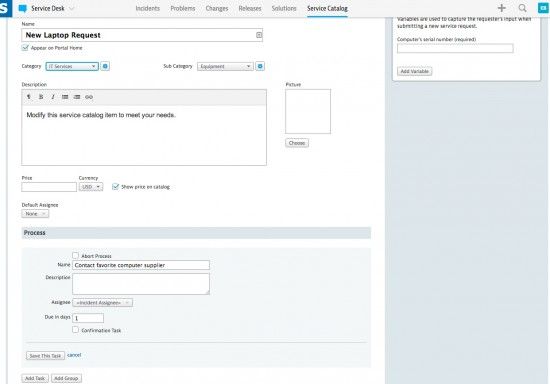The width and height of the screenshot is (550, 384).
Task: Click the Computer's serial number field
Action: pos(455,48)
